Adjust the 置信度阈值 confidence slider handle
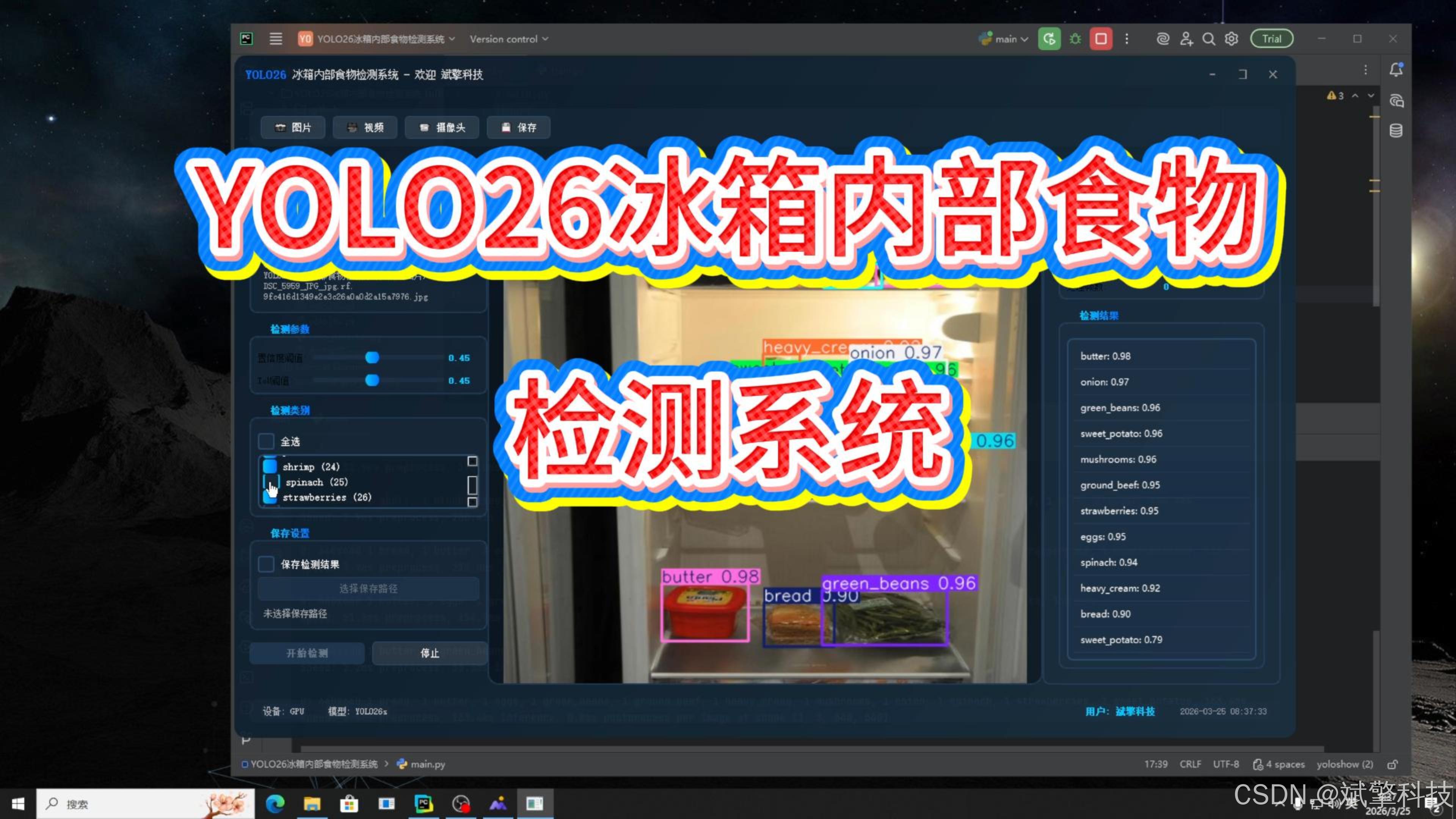The width and height of the screenshot is (1456, 819). coord(372,357)
